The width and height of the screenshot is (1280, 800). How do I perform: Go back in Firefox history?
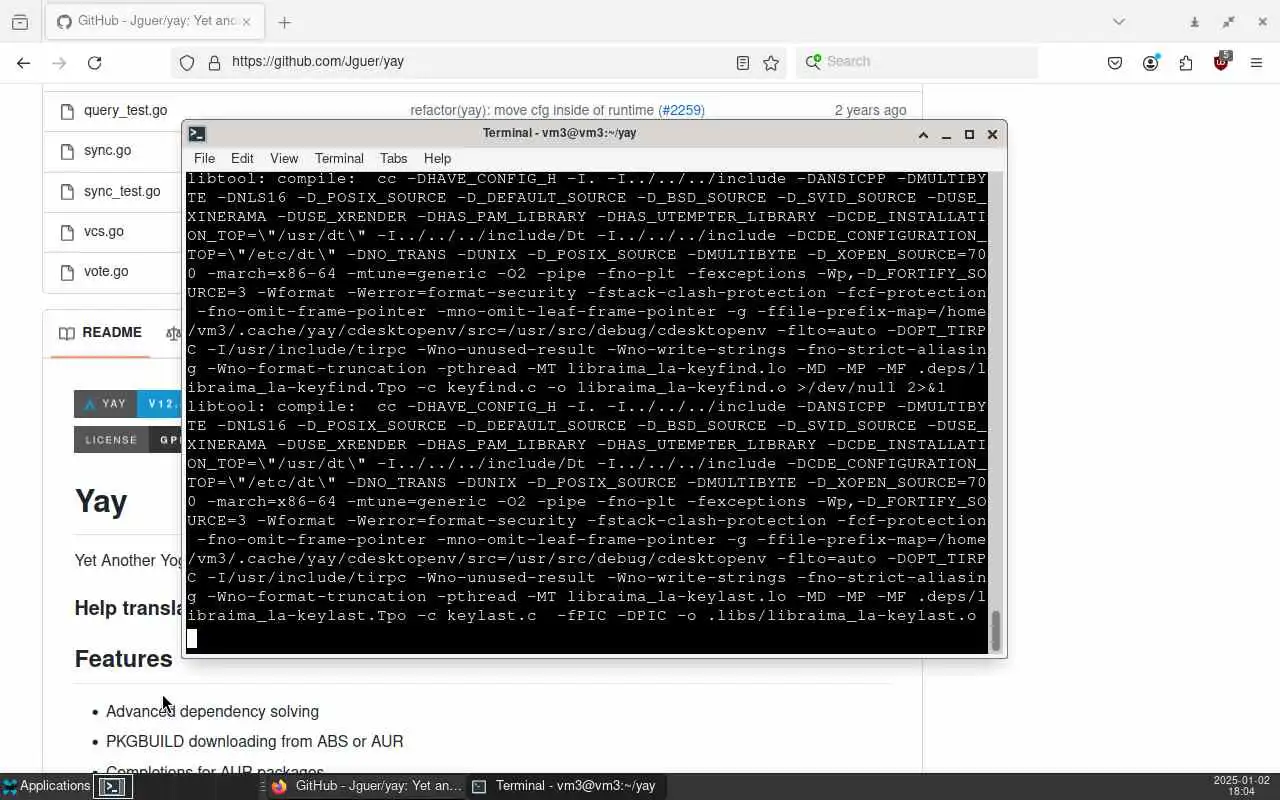[x=24, y=62]
